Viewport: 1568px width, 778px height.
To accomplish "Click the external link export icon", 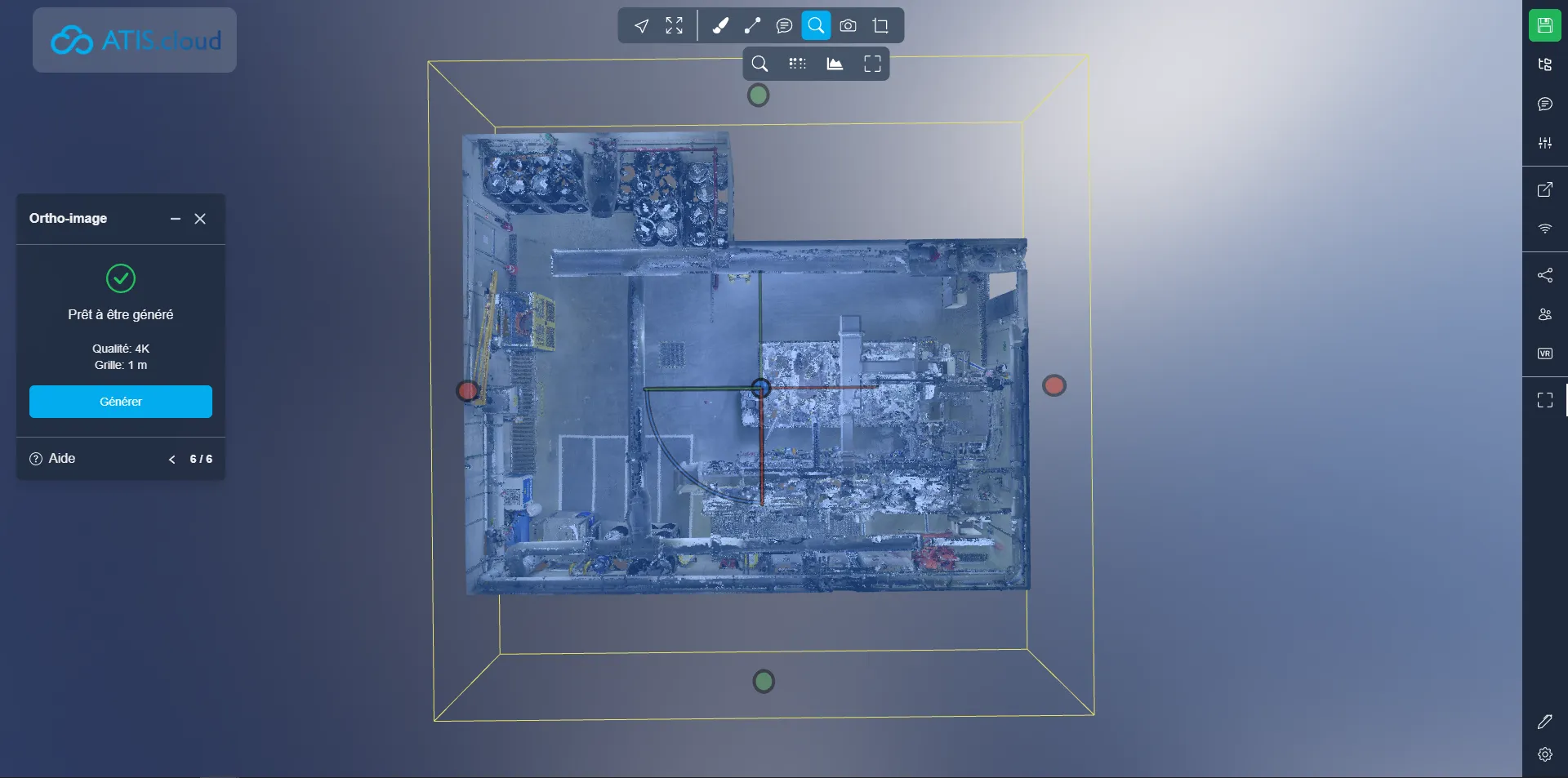I will (x=1544, y=189).
